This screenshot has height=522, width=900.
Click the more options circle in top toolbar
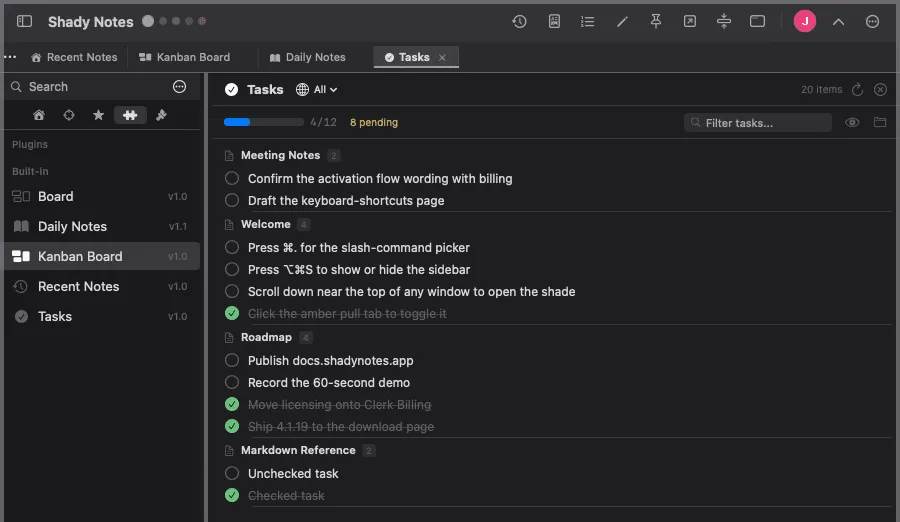pyautogui.click(x=872, y=21)
